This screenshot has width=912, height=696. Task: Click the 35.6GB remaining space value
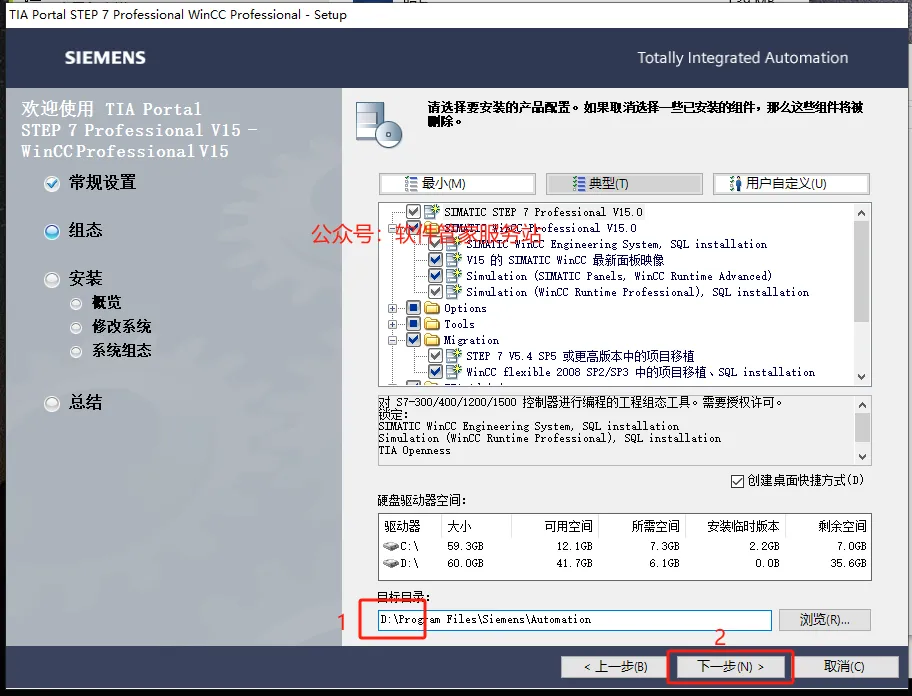pos(847,563)
